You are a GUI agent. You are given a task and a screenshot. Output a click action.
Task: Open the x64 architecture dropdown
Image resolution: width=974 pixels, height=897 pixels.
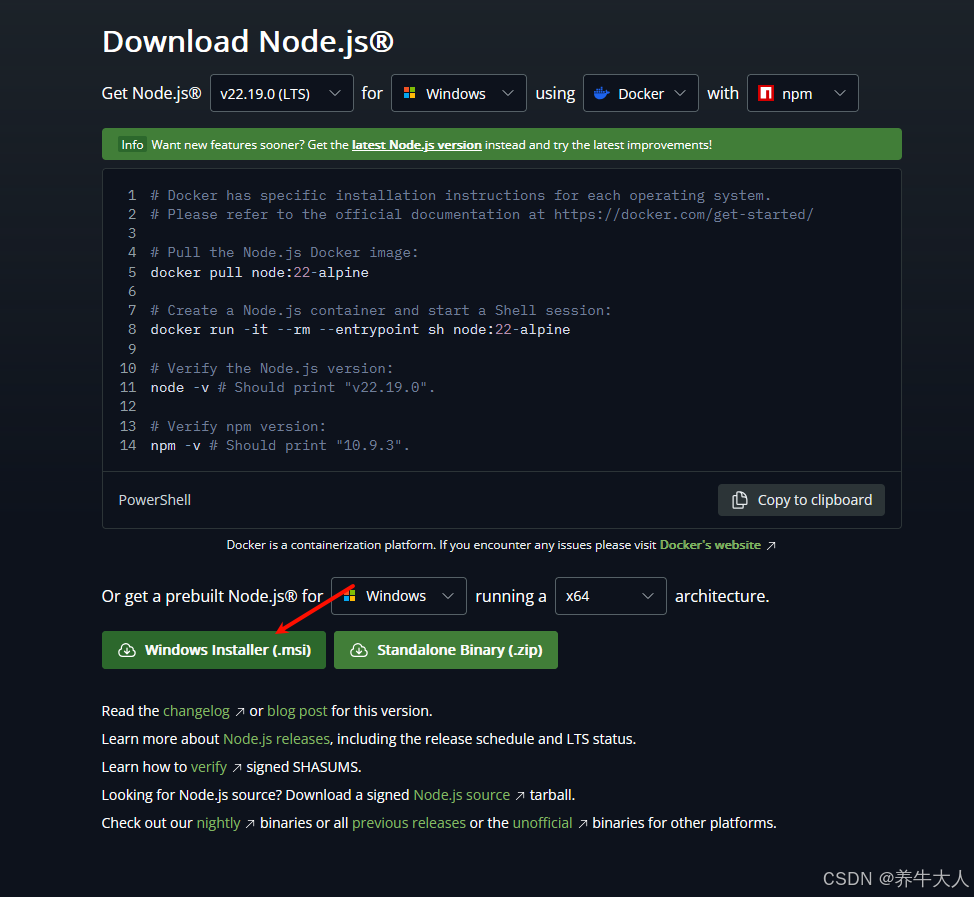click(611, 596)
